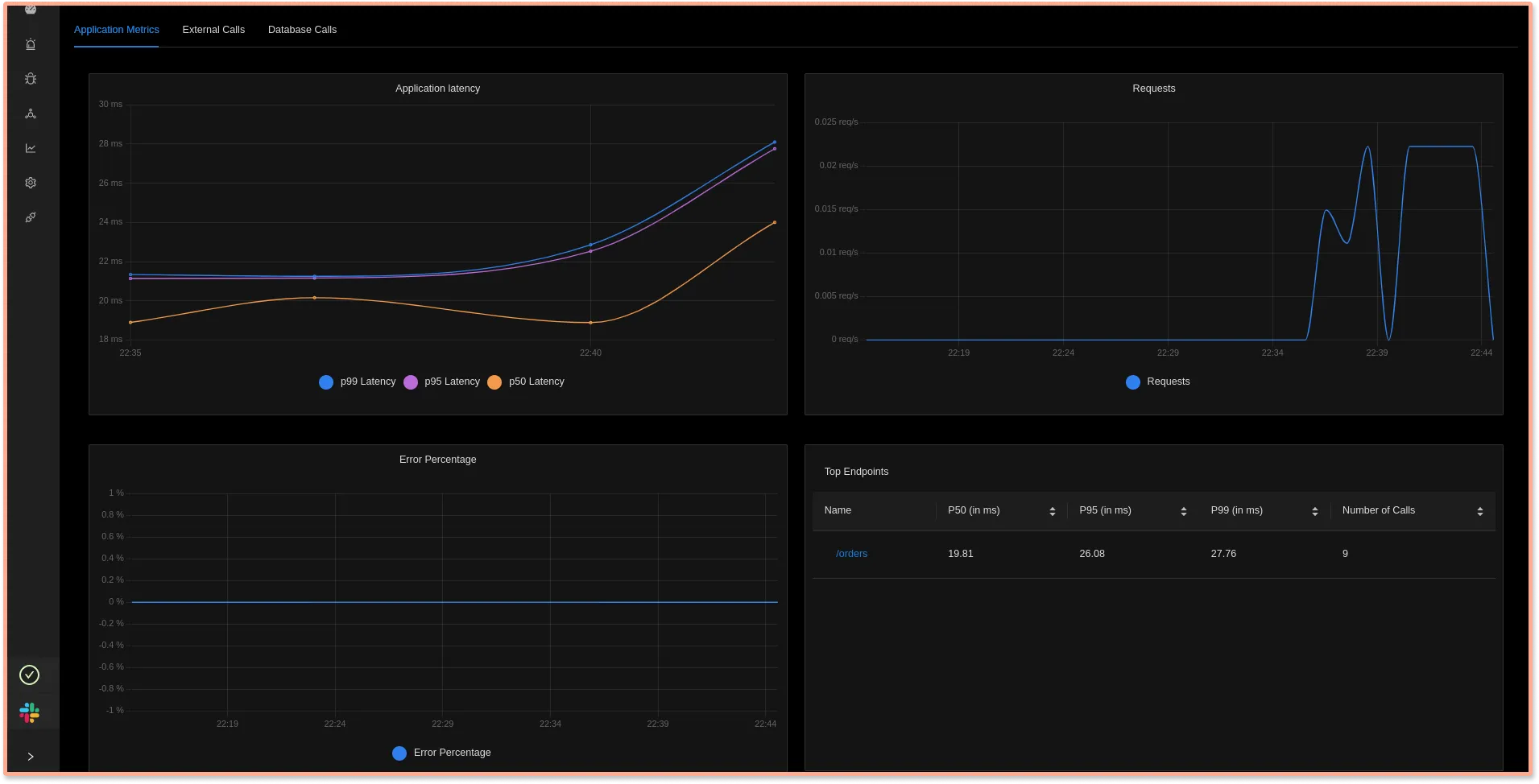The height and width of the screenshot is (784, 1539).
Task: Click the Slack icon in sidebar
Action: [30, 712]
